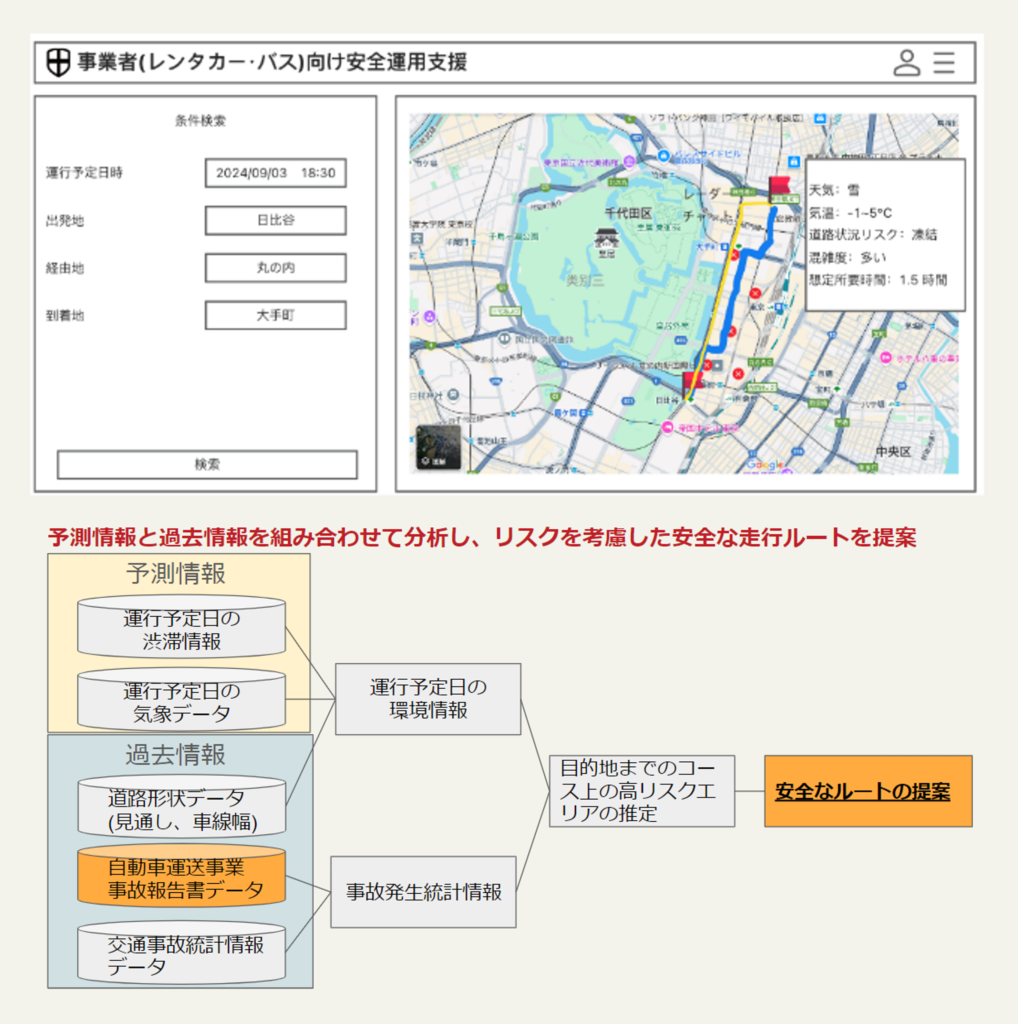Click the 過去情報 group heading
Viewport: 1018px width, 1024px height.
tap(176, 754)
